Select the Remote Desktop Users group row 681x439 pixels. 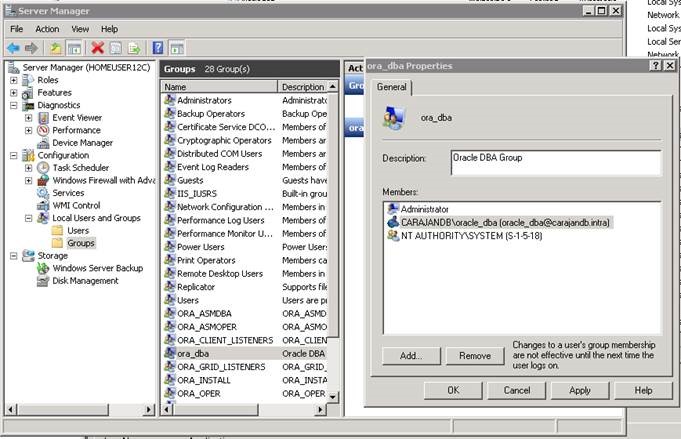coord(245,274)
